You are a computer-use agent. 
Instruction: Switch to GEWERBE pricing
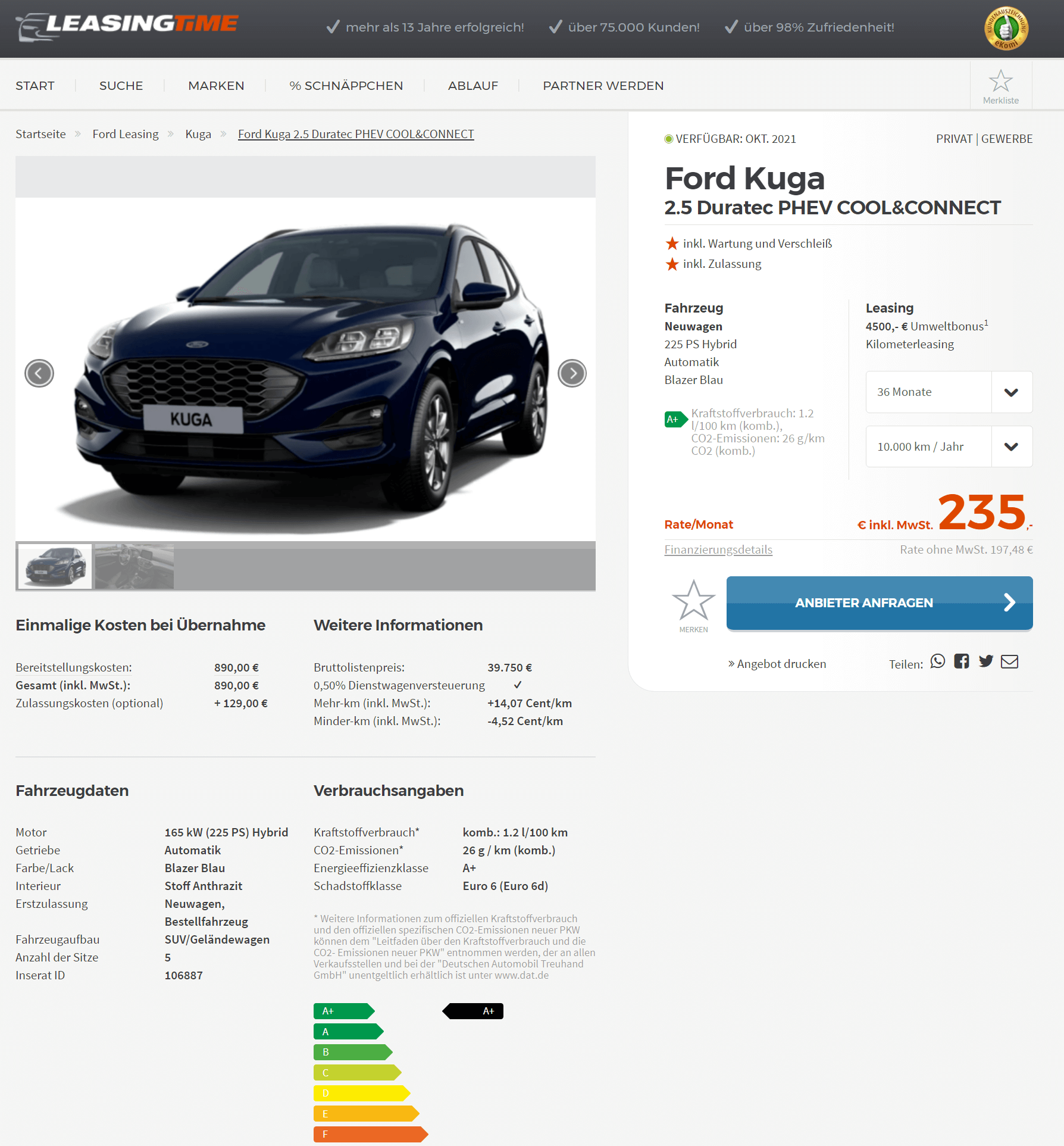pos(1007,139)
